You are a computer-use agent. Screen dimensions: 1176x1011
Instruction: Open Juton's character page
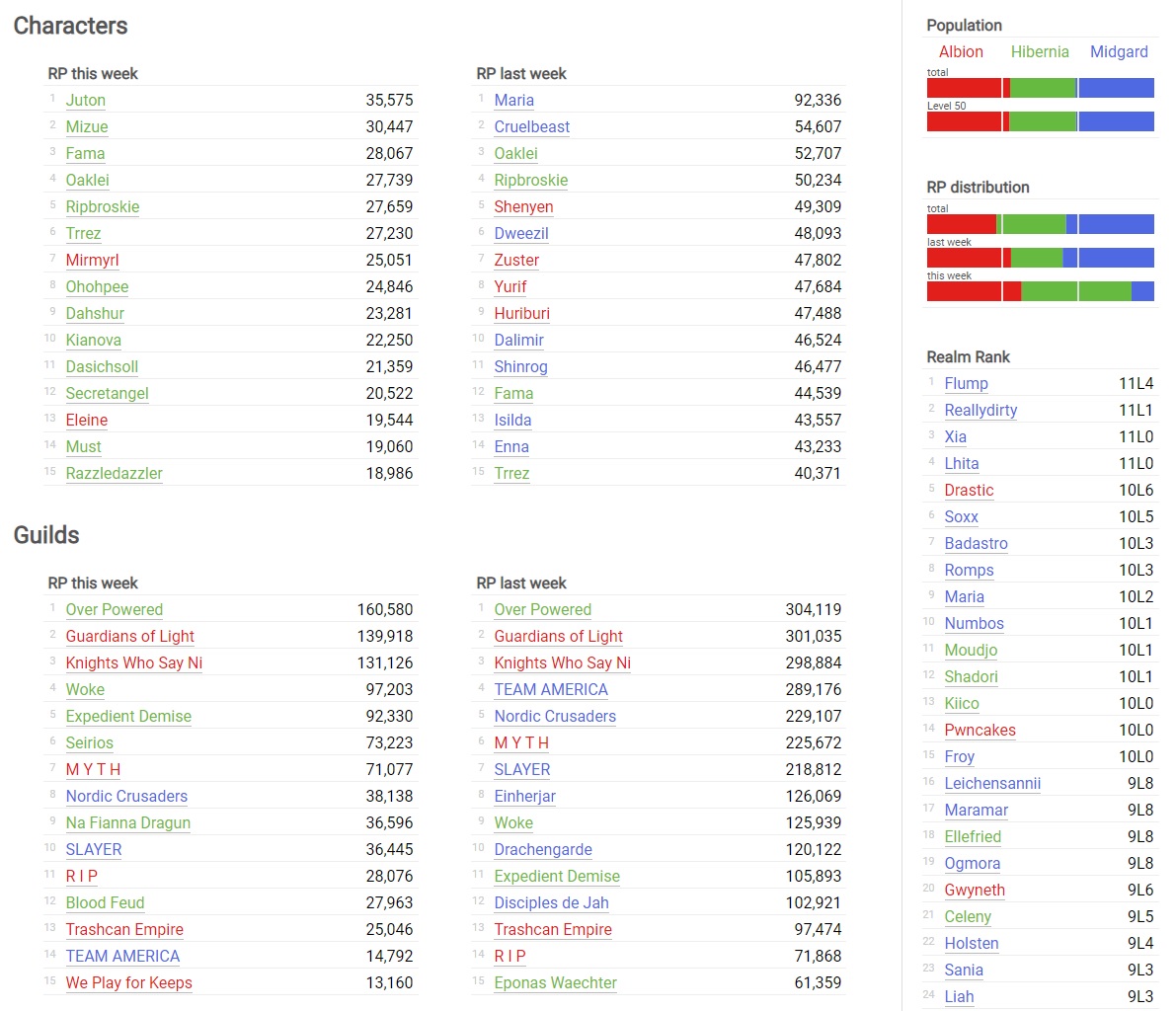pos(85,100)
